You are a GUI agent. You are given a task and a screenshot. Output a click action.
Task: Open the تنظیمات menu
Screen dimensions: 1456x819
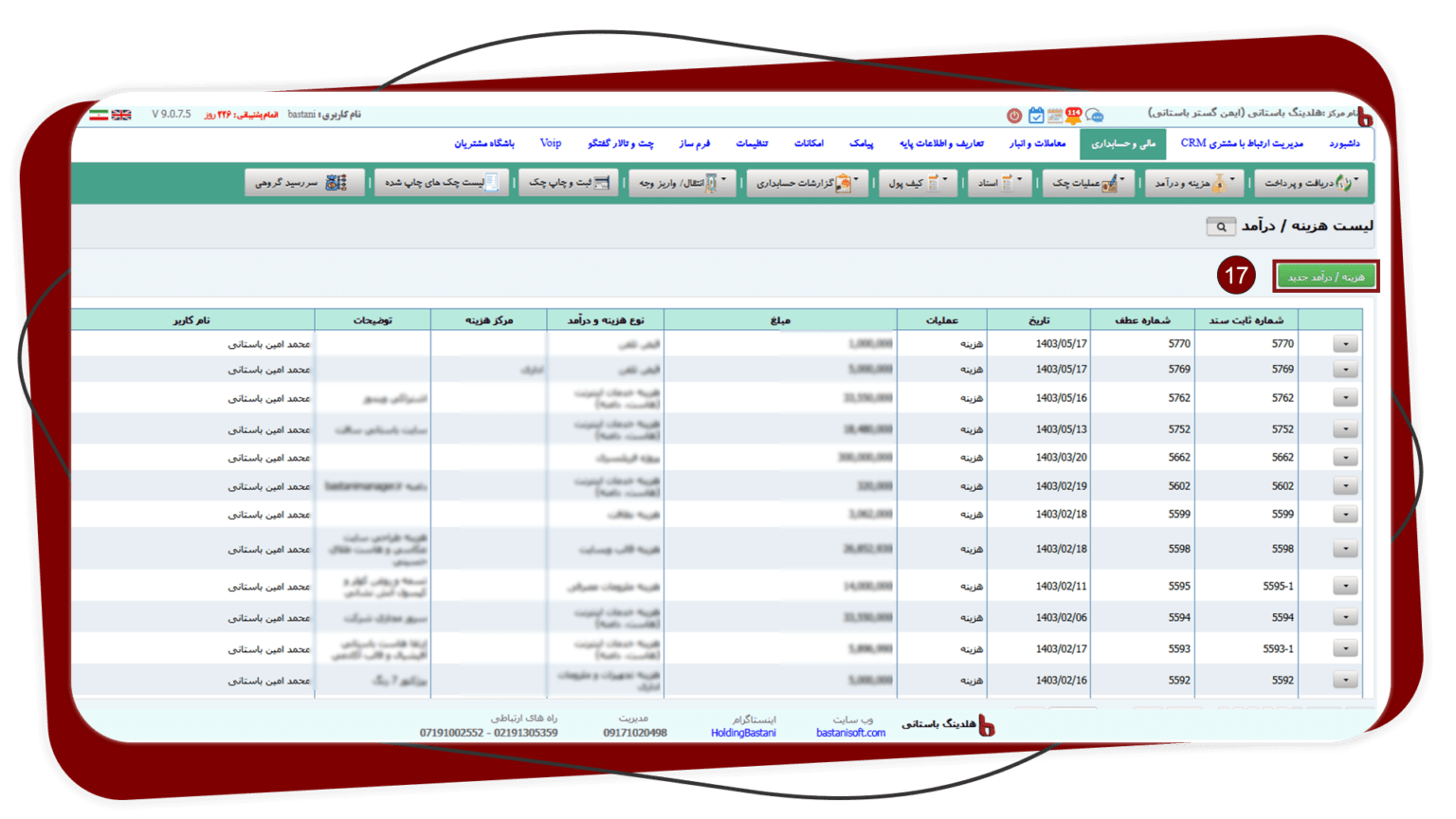click(x=752, y=143)
